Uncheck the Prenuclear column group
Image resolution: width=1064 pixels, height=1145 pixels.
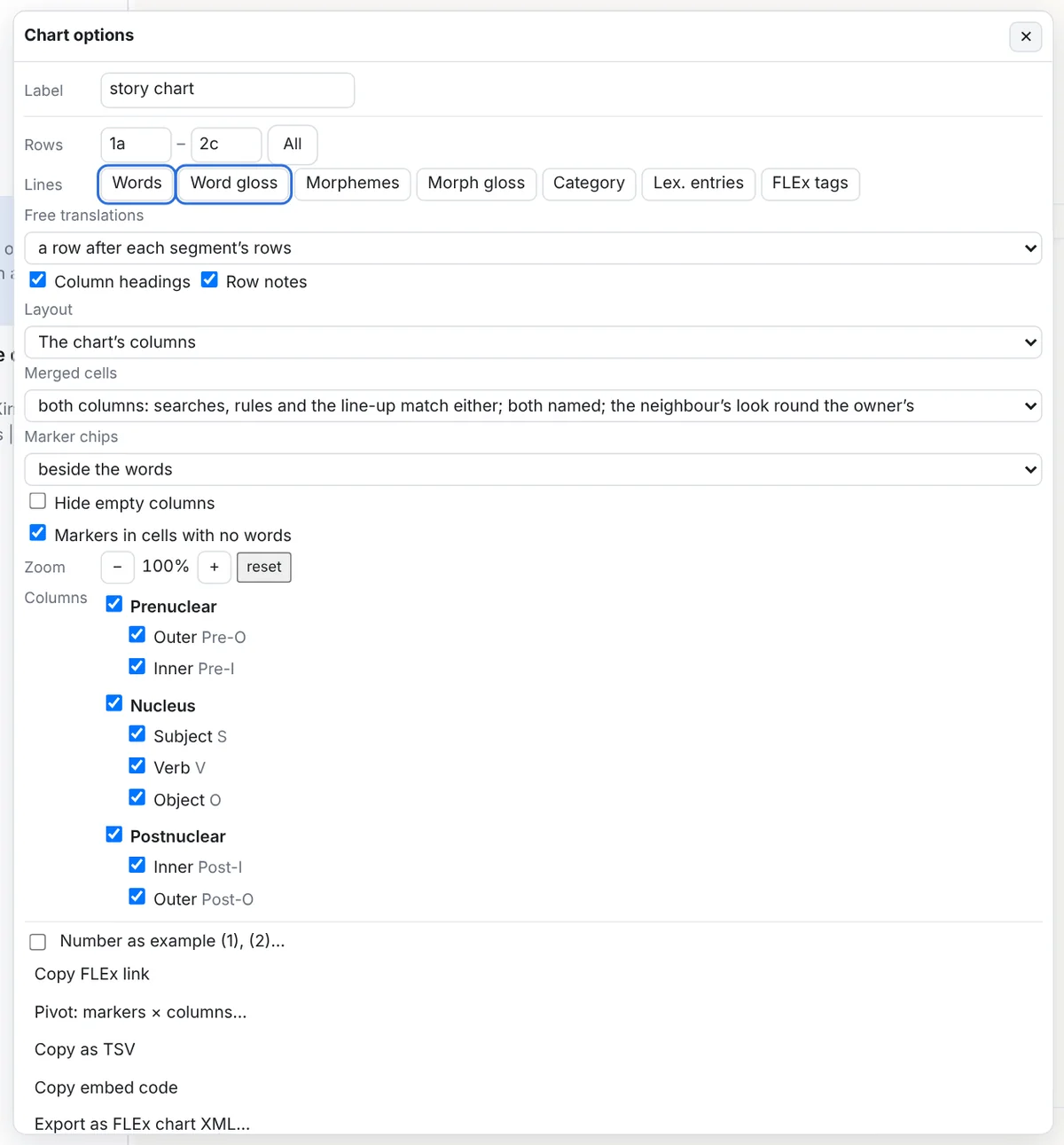[114, 605]
